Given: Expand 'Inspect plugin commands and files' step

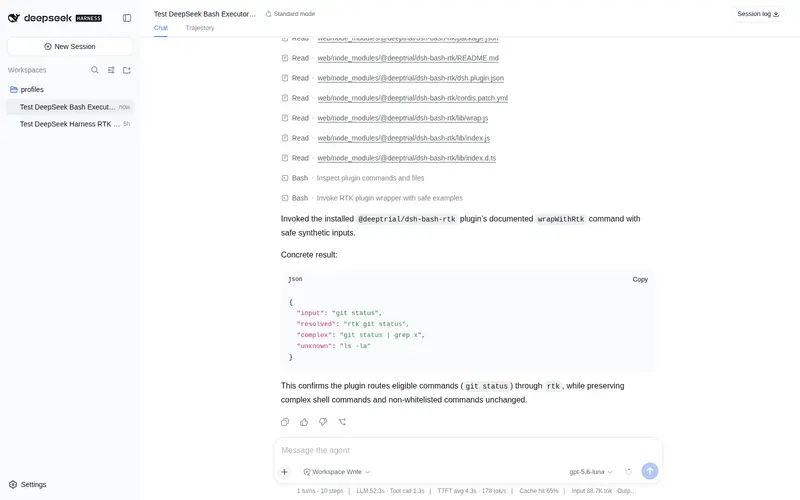Looking at the screenshot, I should (x=370, y=178).
